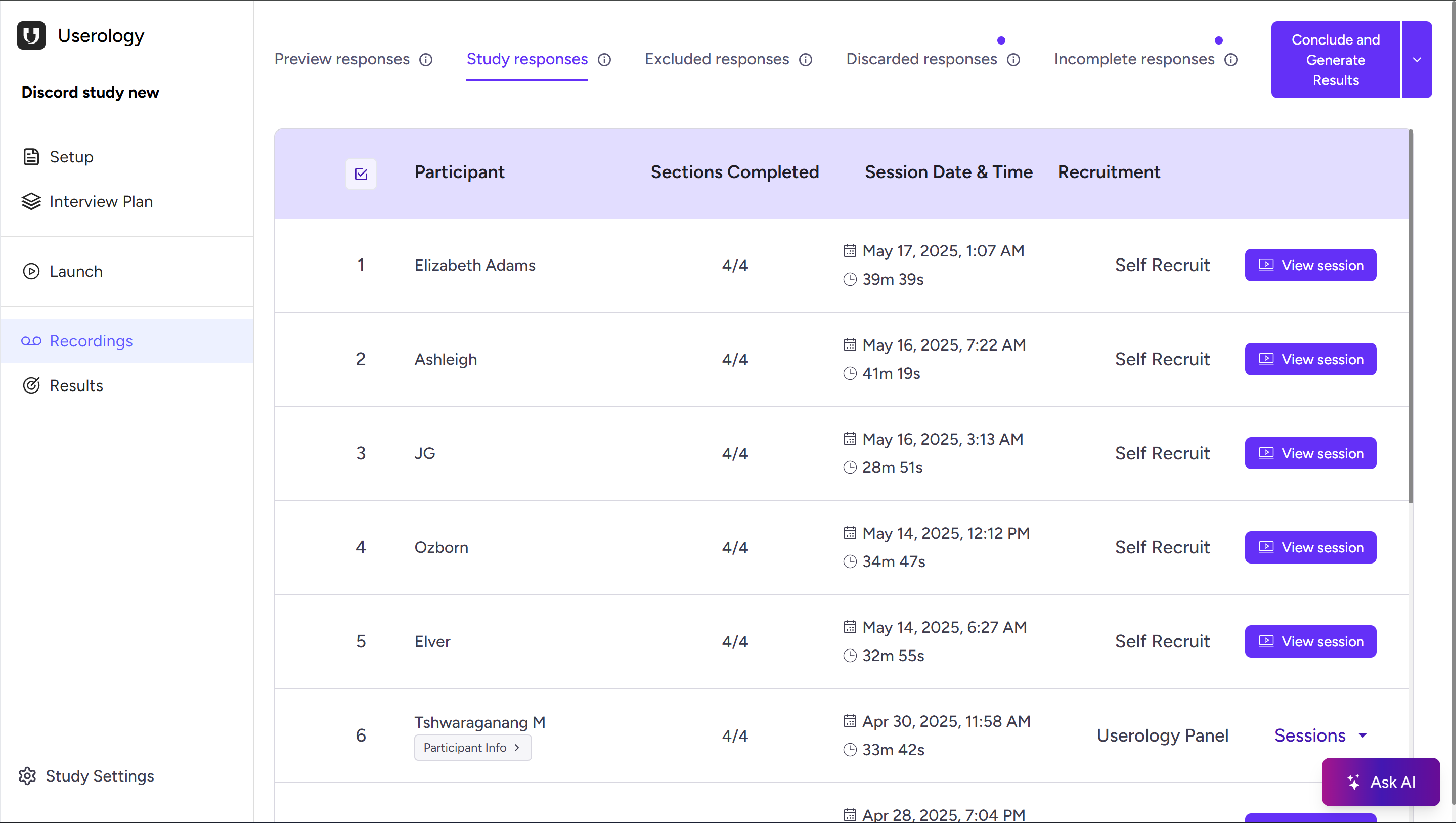Click the Userology logo icon
This screenshot has height=823, width=1456.
tap(31, 35)
